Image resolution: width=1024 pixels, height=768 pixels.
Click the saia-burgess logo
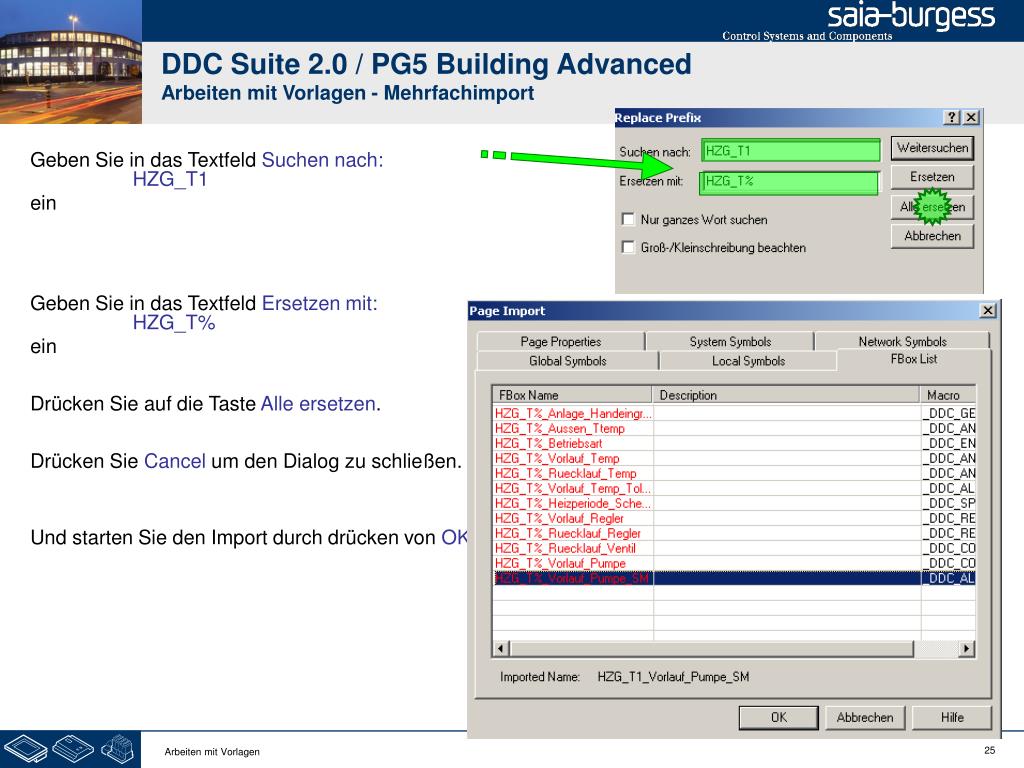tap(911, 16)
